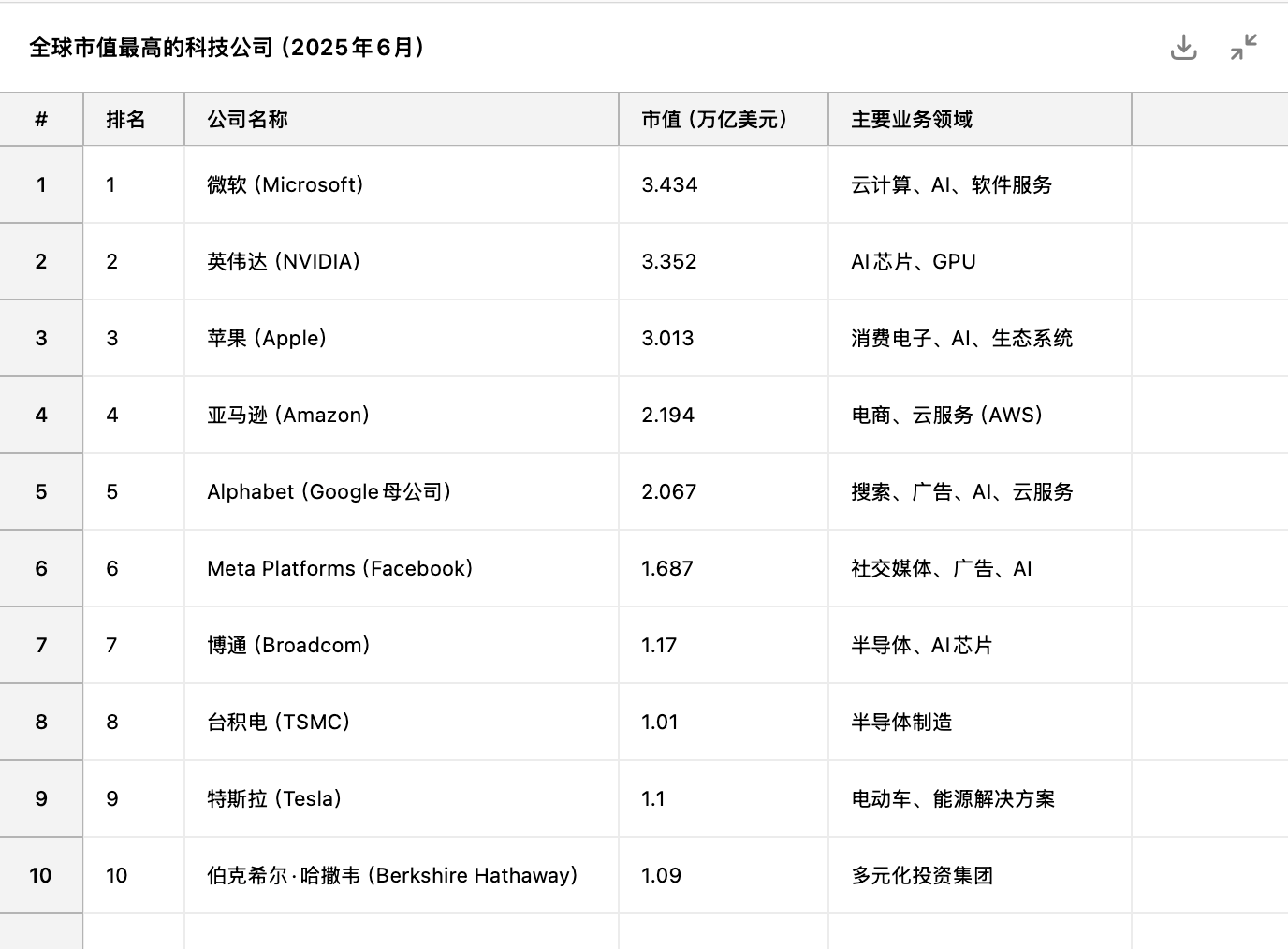Select the 公司名称 column header
Viewport: 1288px width, 949px height.
coord(402,119)
